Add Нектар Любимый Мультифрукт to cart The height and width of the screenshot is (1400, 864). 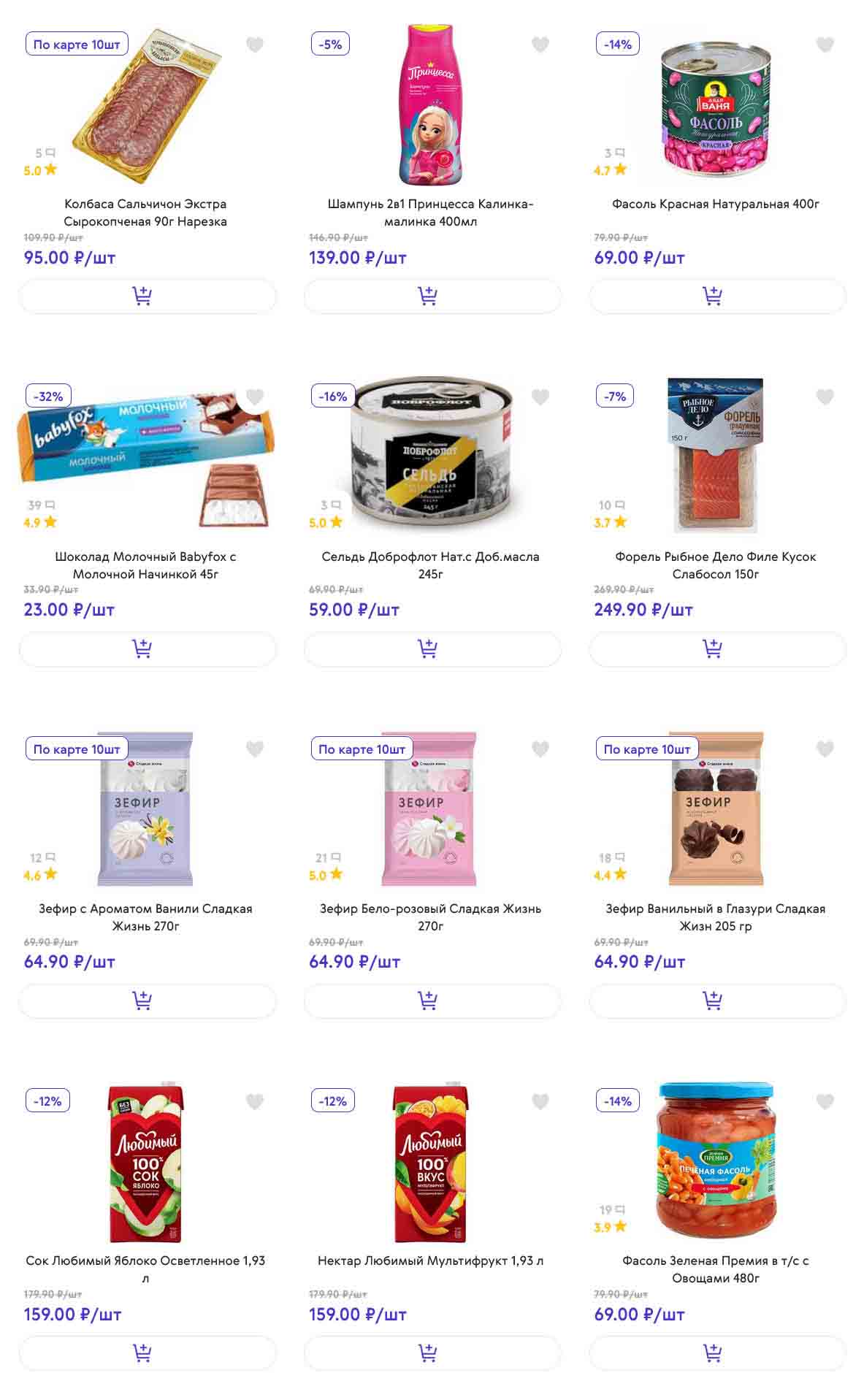coord(432,1353)
